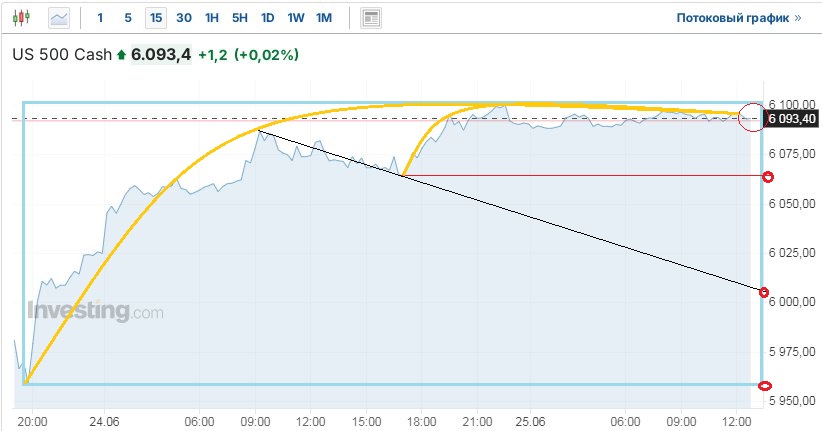The height and width of the screenshot is (431, 822).
Task: Choose the 1M interval
Action: (x=324, y=18)
